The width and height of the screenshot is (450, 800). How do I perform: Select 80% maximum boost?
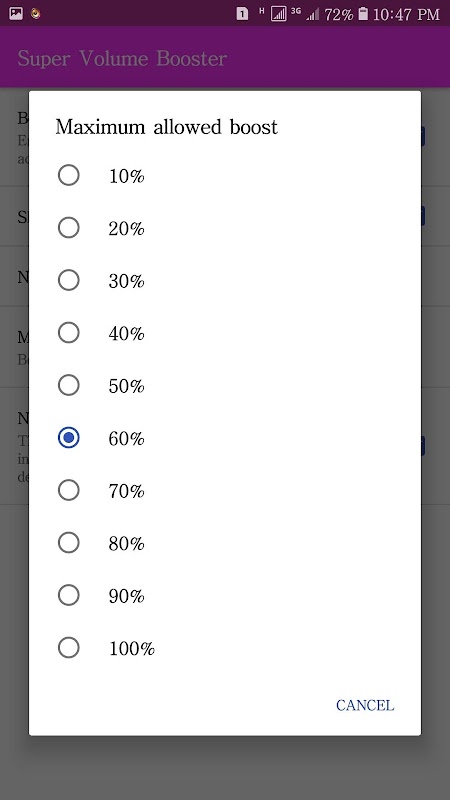tap(68, 543)
